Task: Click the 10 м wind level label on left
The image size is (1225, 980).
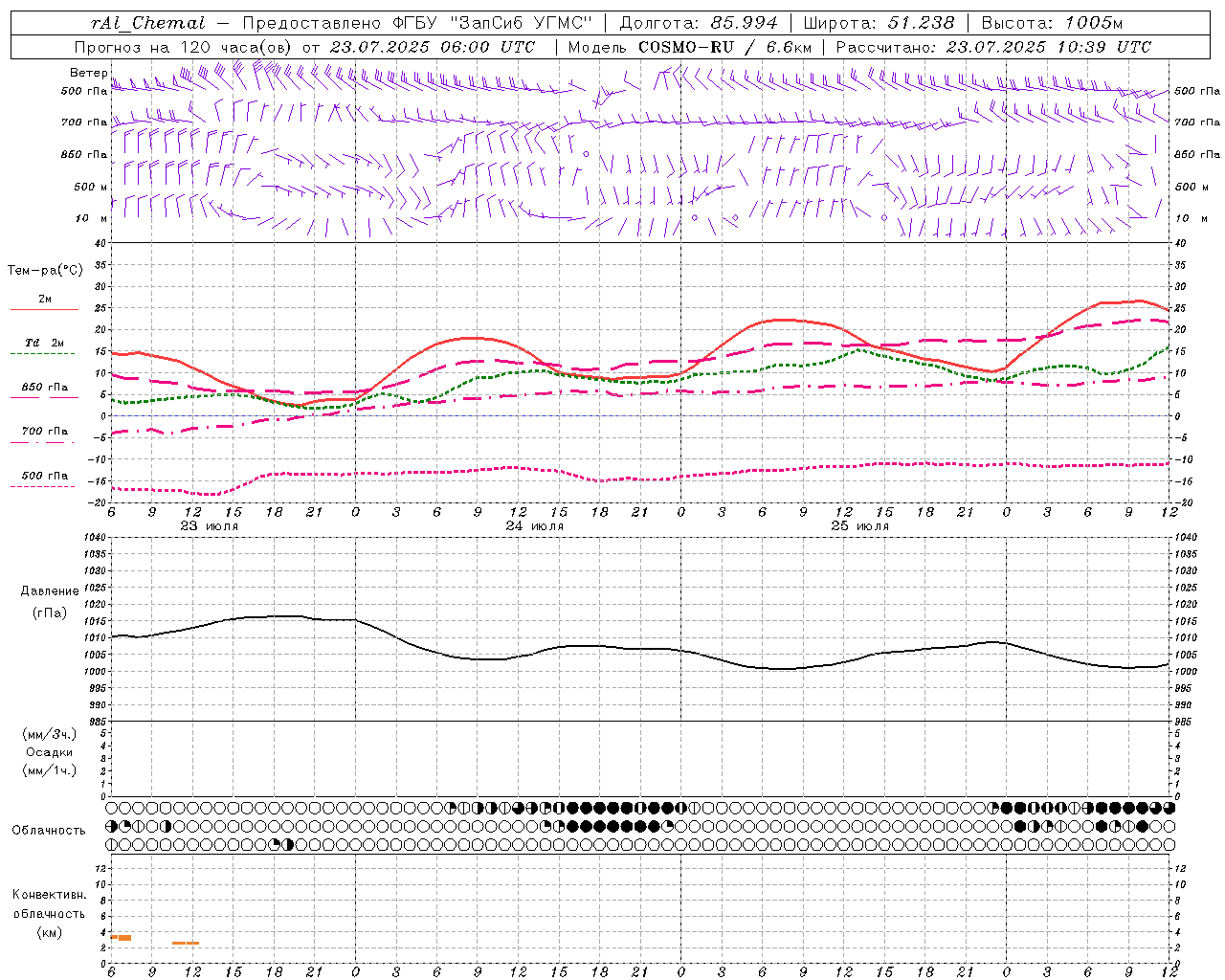Action: [92, 218]
